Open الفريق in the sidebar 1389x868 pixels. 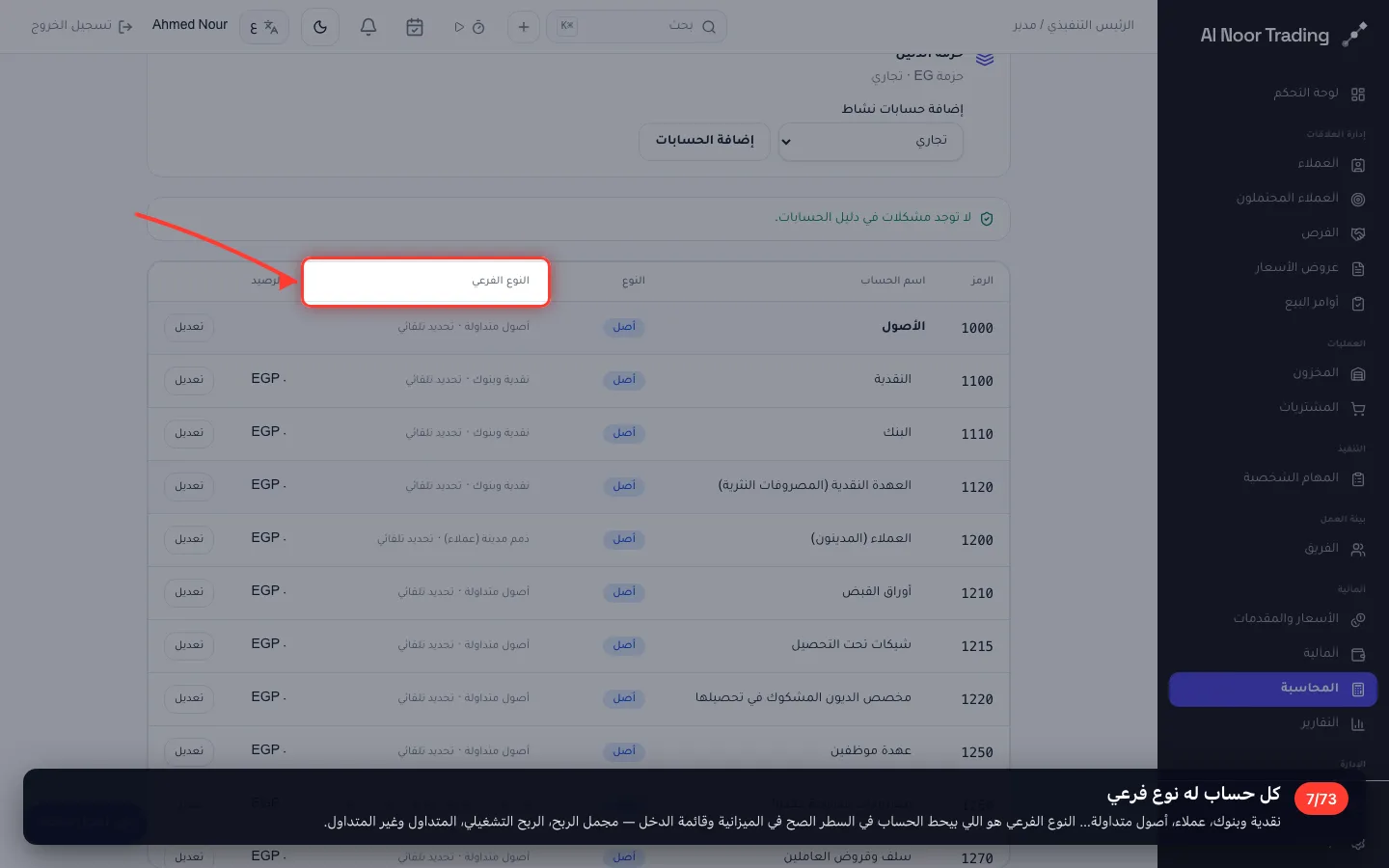1273,549
